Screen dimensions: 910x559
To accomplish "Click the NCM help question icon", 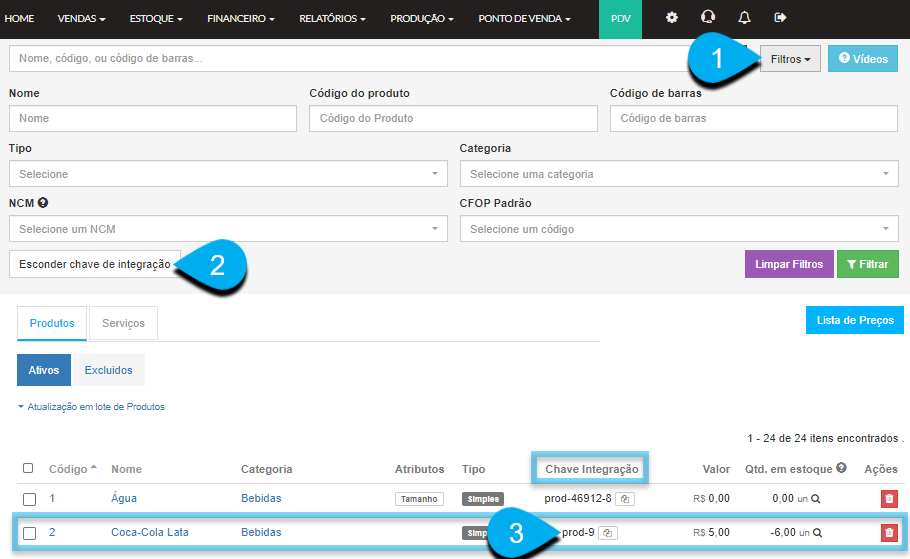I will click(x=42, y=203).
